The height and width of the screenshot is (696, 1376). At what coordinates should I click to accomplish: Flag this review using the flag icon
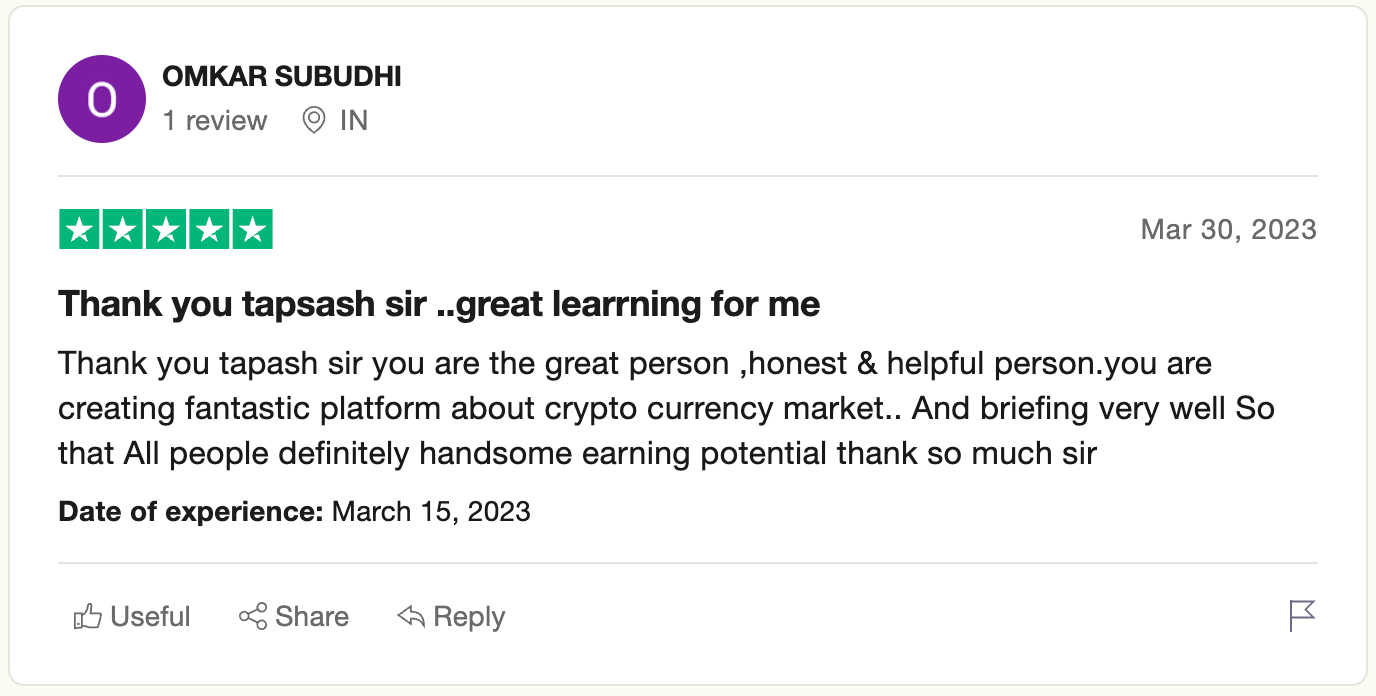1302,616
